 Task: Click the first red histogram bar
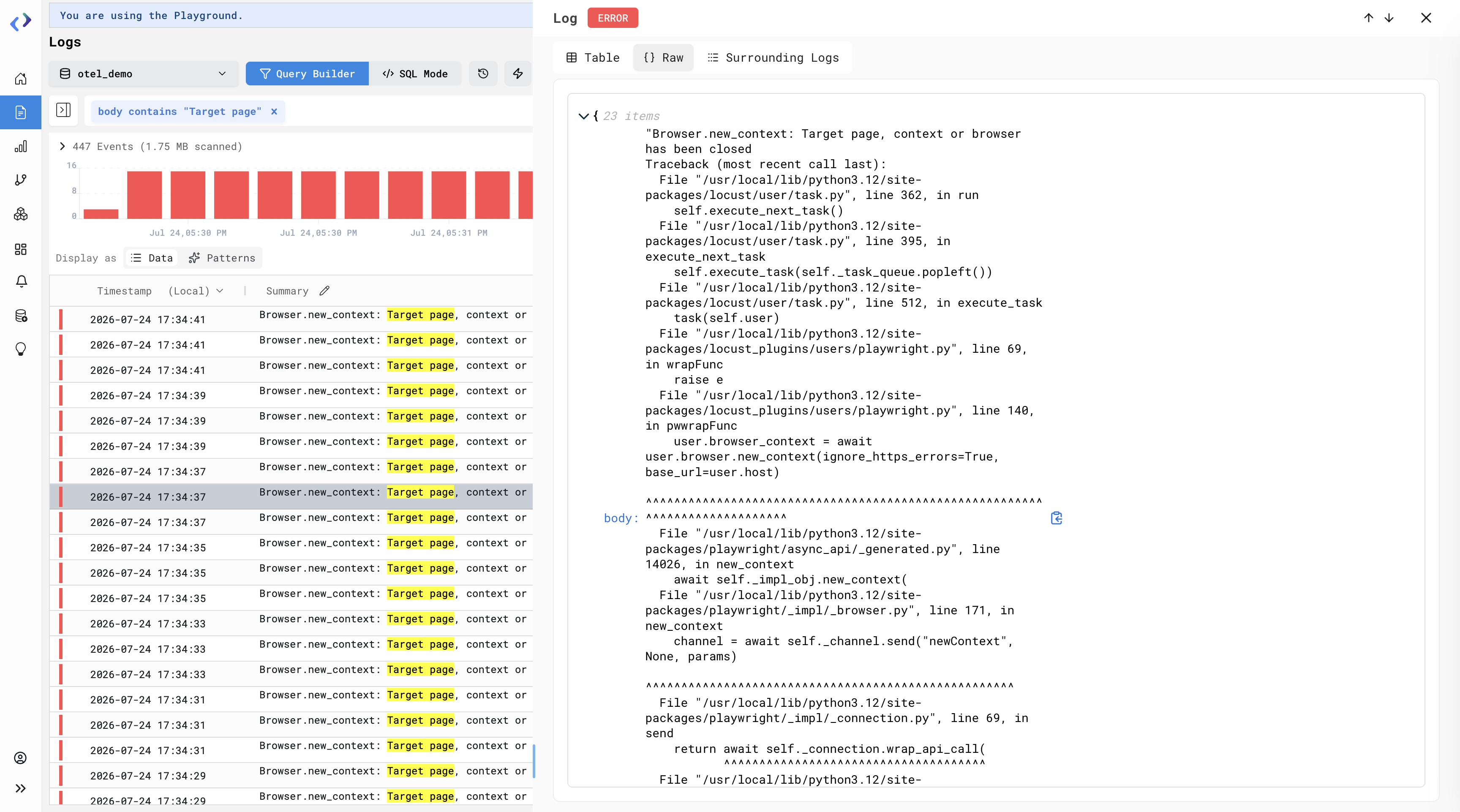click(101, 214)
